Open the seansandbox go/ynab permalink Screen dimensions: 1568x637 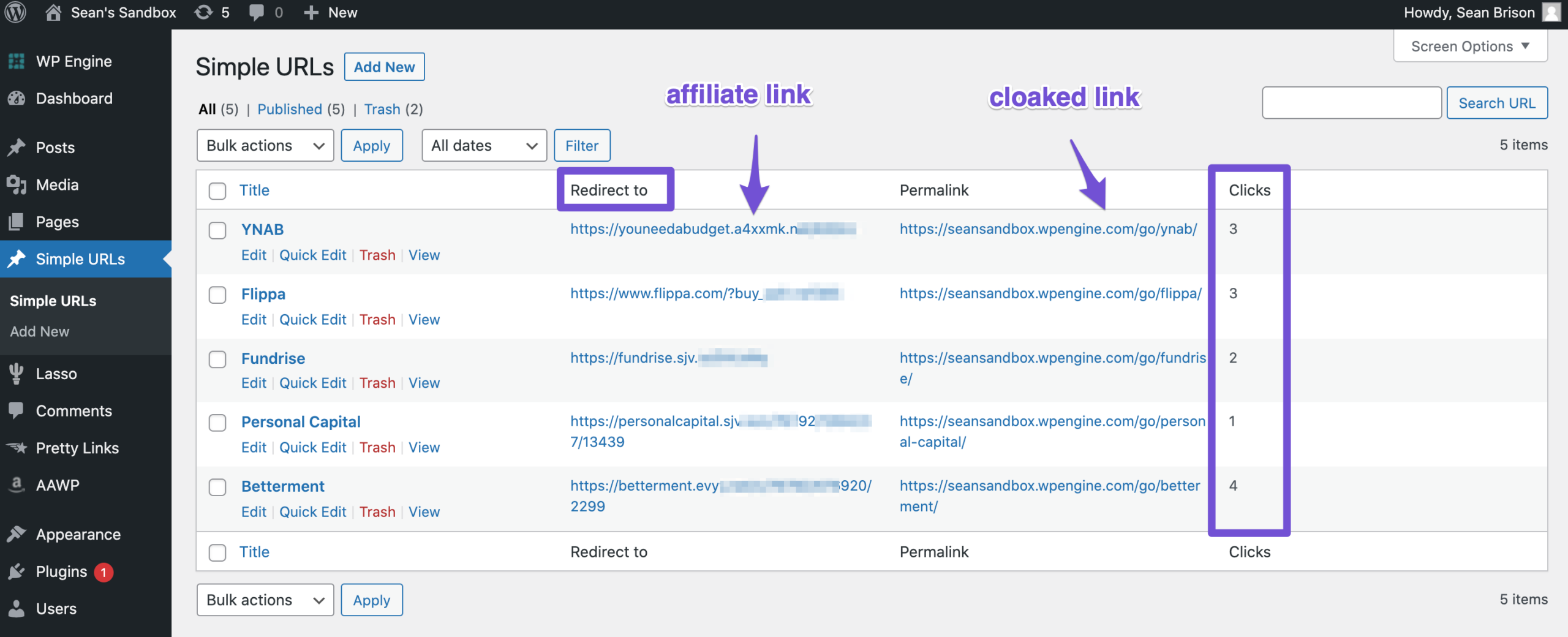(1048, 229)
